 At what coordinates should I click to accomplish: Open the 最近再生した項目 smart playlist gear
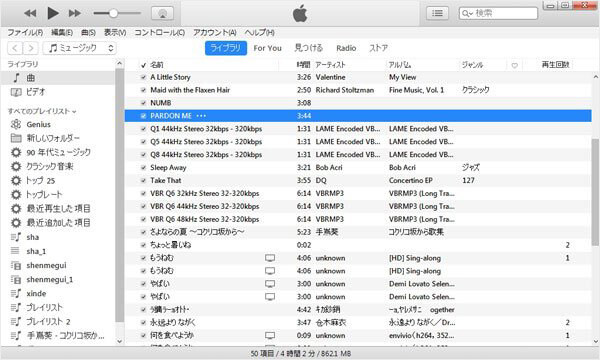click(16, 209)
